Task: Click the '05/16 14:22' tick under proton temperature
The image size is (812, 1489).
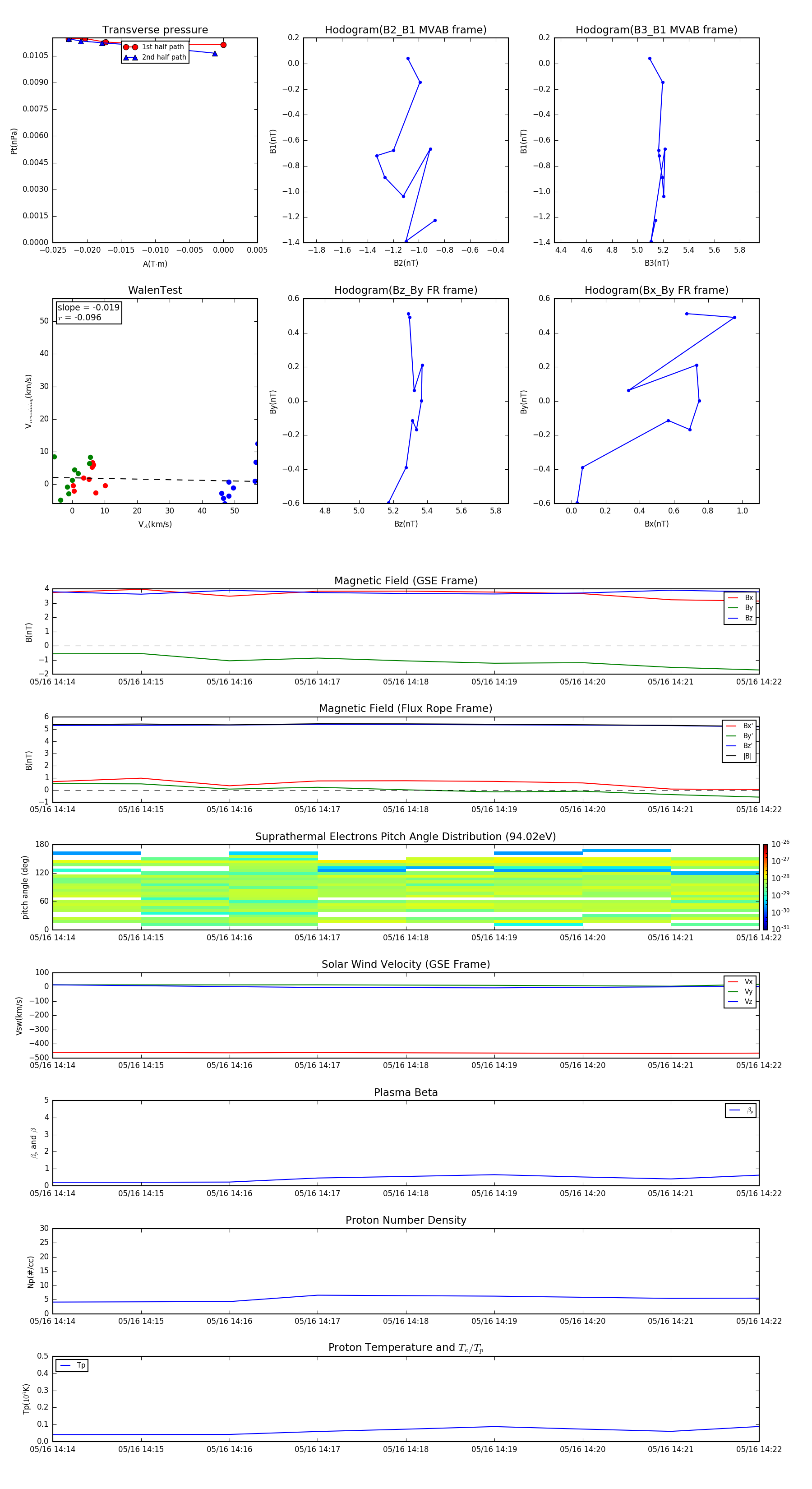Action: point(759,1449)
